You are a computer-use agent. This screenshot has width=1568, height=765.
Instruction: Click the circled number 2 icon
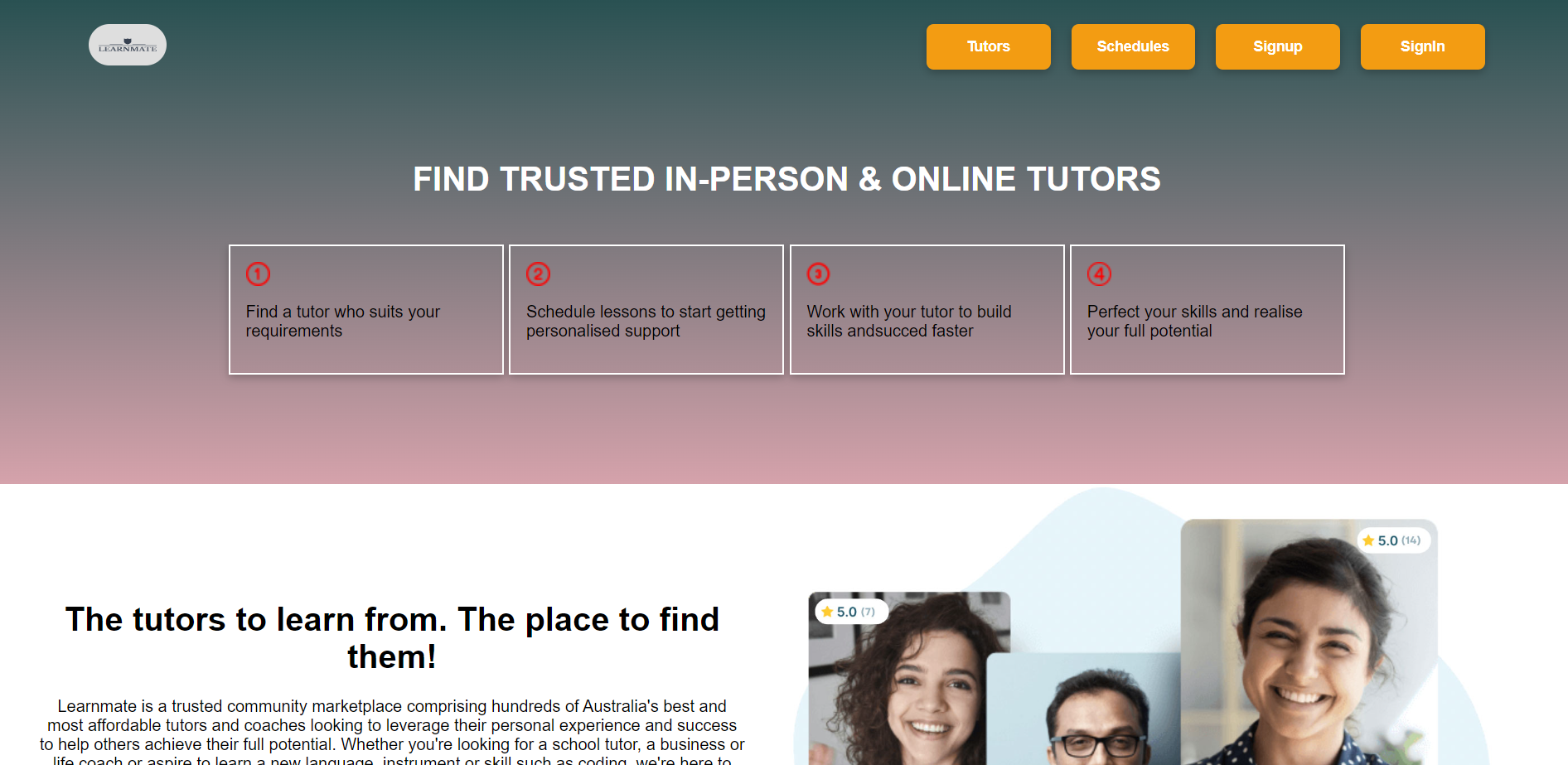pyautogui.click(x=538, y=274)
